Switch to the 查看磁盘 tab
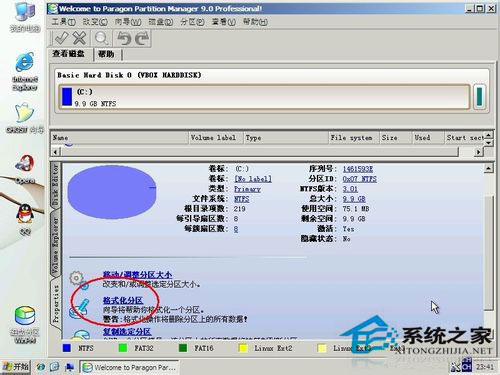Viewport: 500px width, 375px height. [x=68, y=54]
